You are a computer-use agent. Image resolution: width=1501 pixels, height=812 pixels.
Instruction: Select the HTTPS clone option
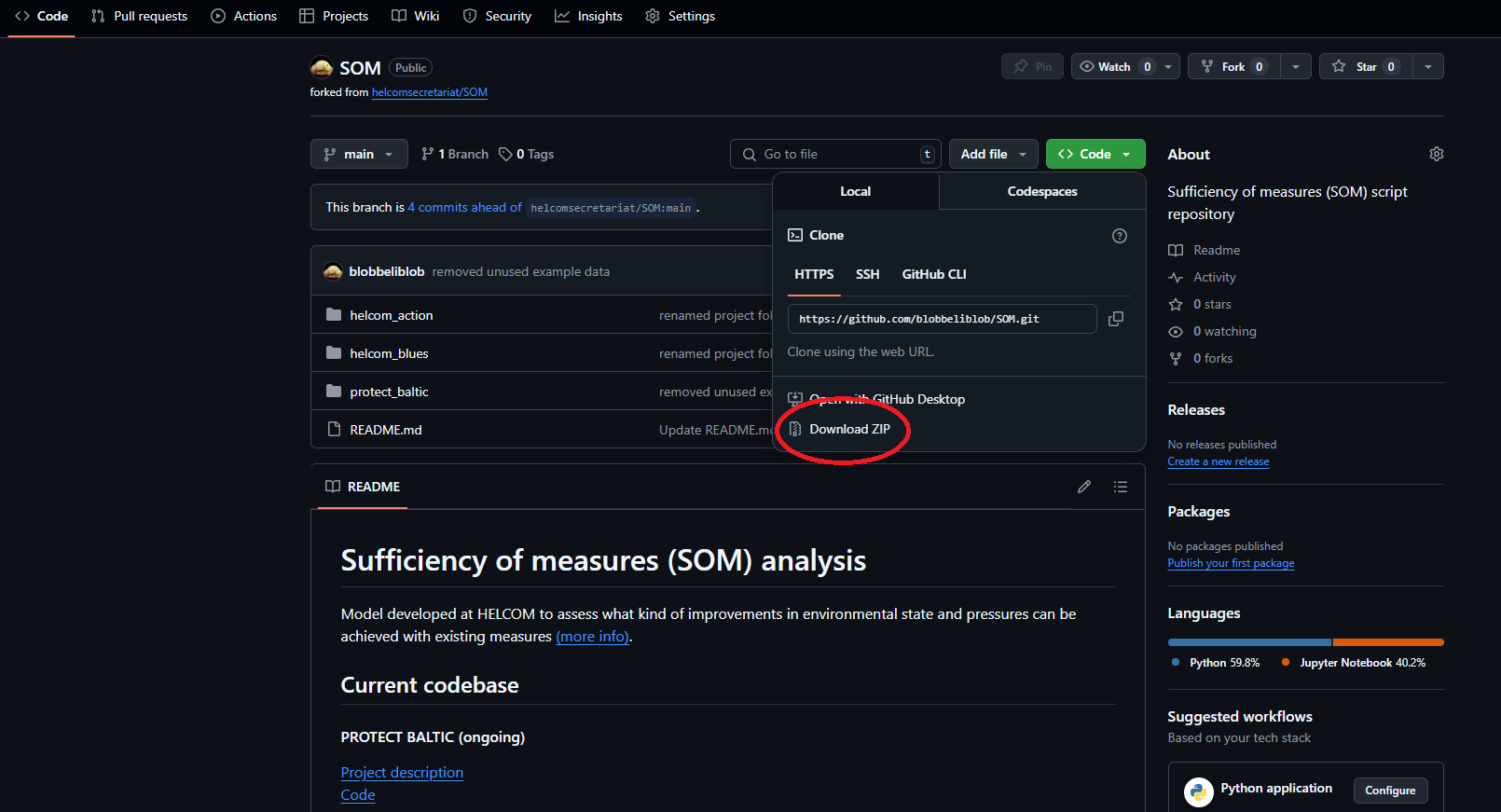coord(814,274)
